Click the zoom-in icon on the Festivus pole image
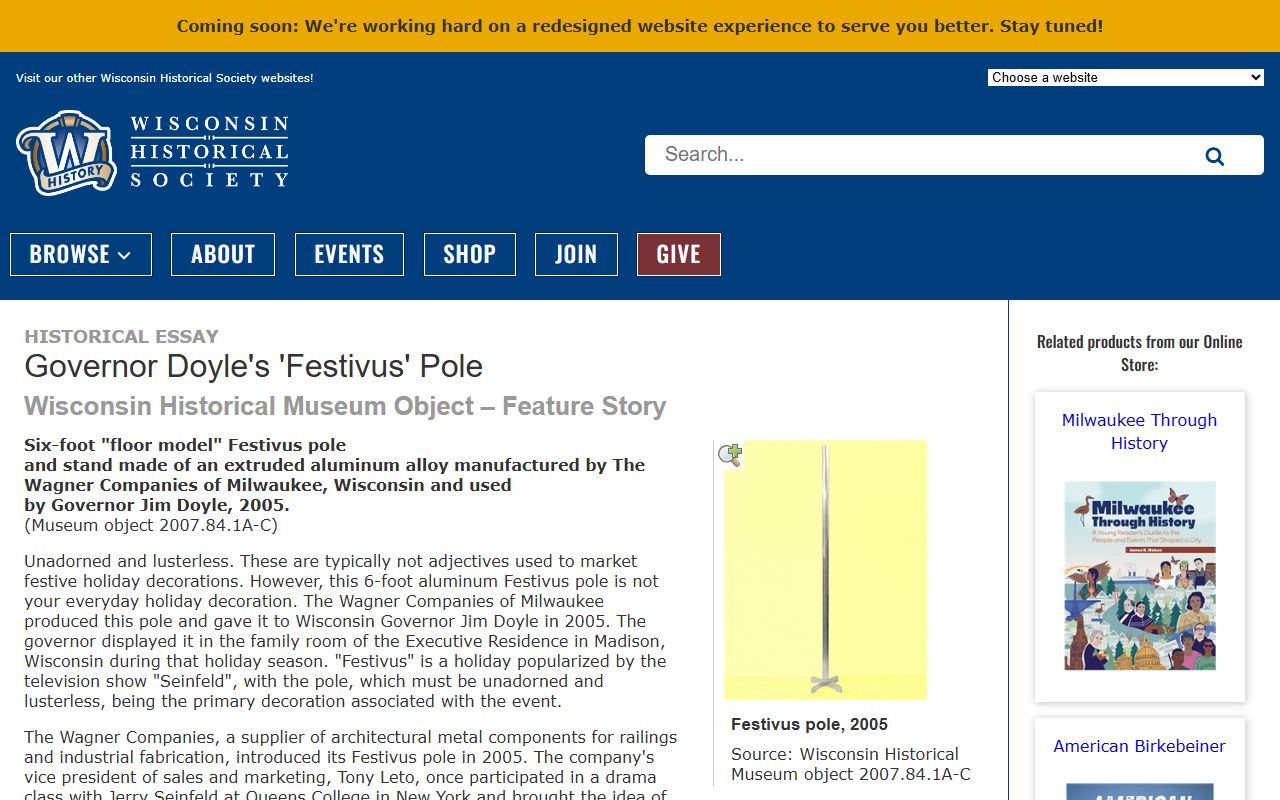The image size is (1280, 800). pyautogui.click(x=730, y=456)
